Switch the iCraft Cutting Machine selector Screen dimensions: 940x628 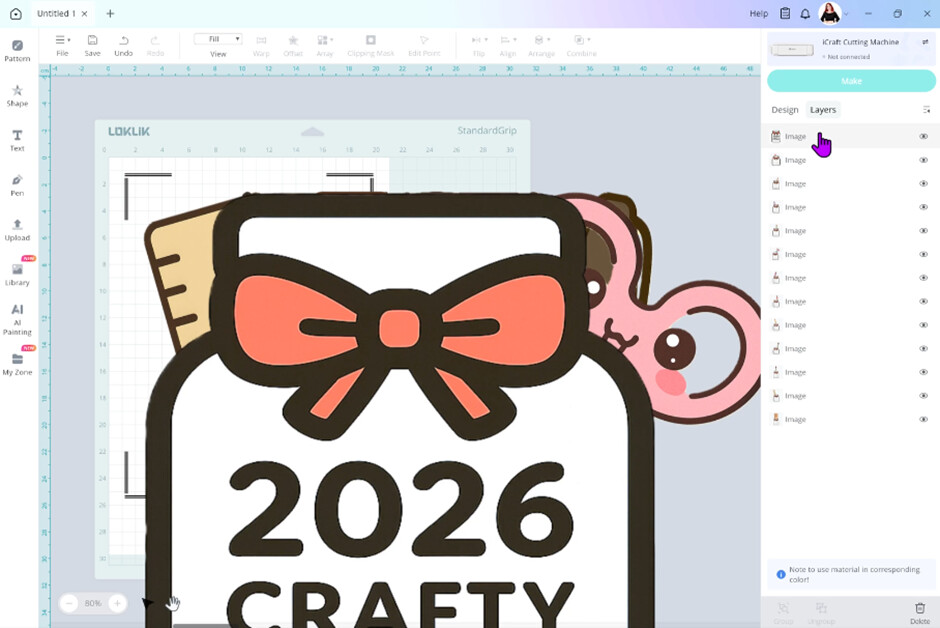925,42
